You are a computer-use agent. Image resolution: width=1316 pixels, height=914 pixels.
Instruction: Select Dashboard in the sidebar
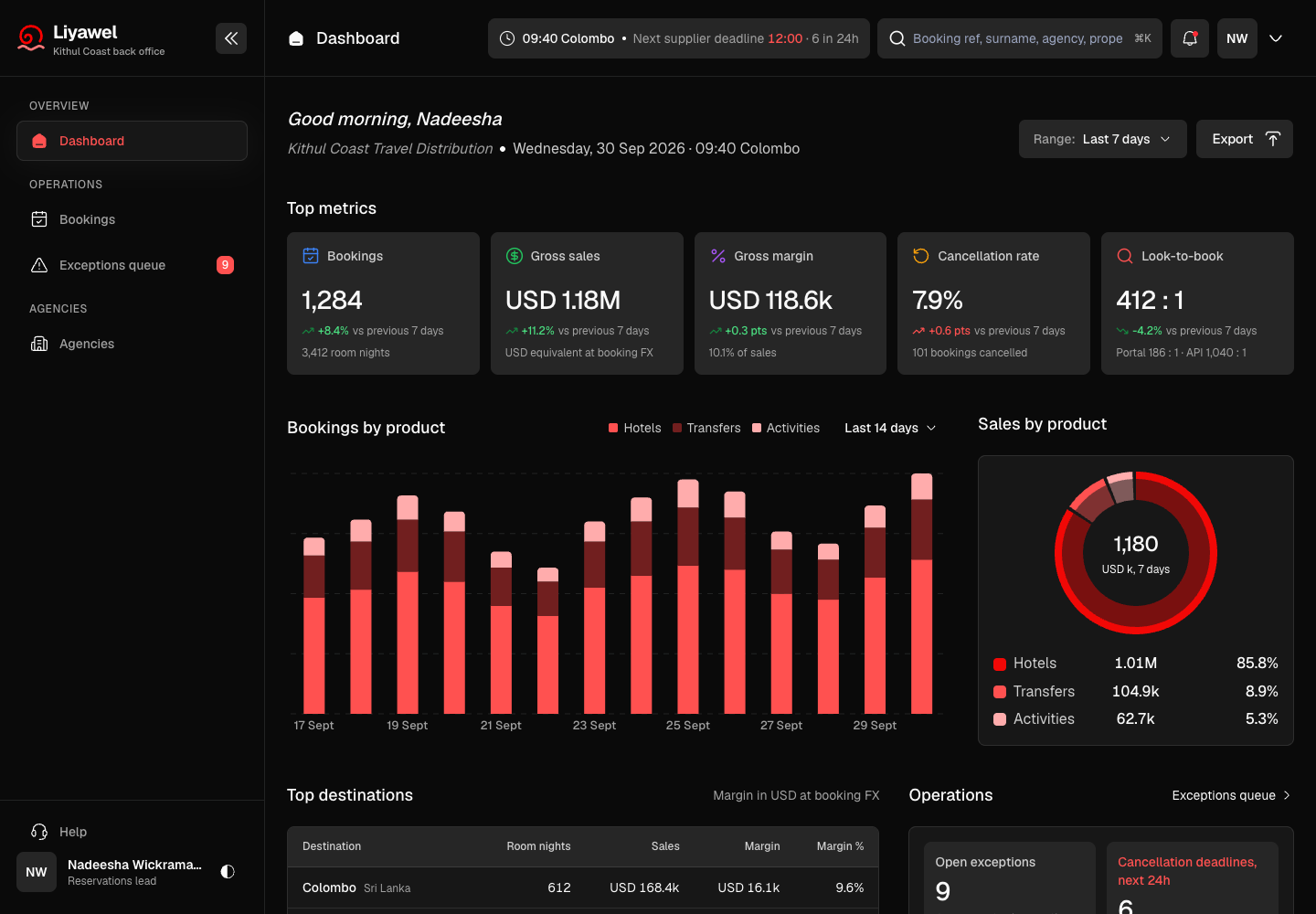click(132, 141)
